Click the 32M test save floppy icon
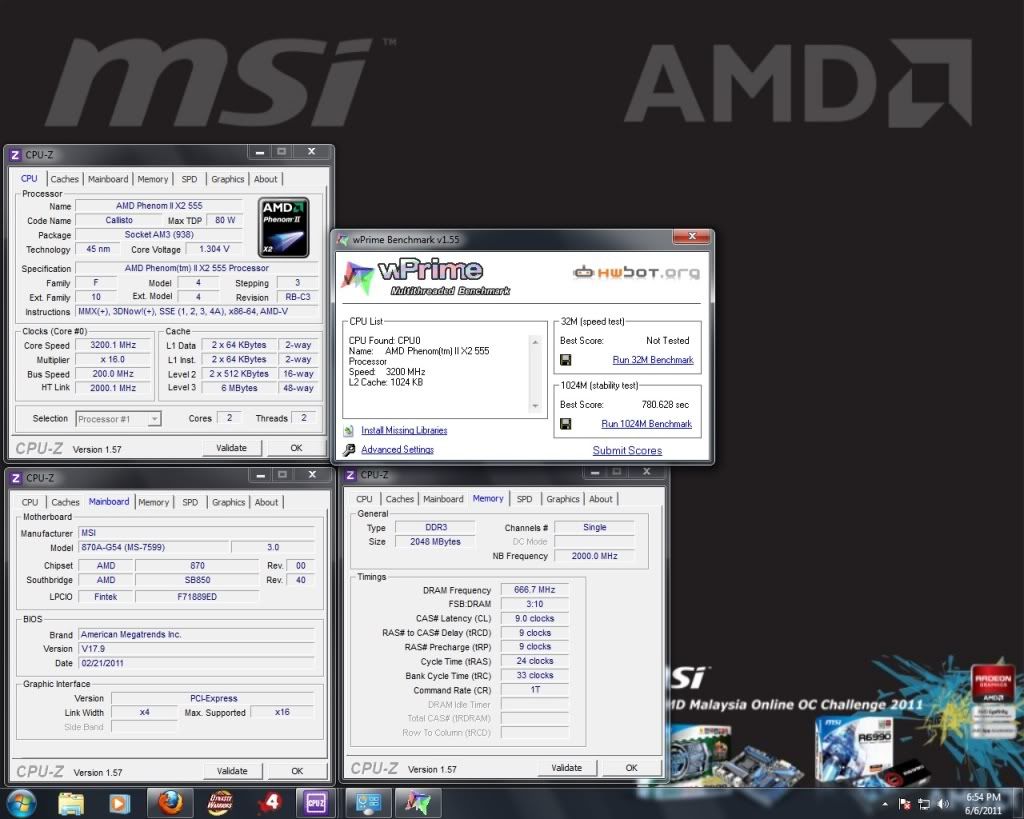This screenshot has height=819, width=1024. [x=566, y=360]
